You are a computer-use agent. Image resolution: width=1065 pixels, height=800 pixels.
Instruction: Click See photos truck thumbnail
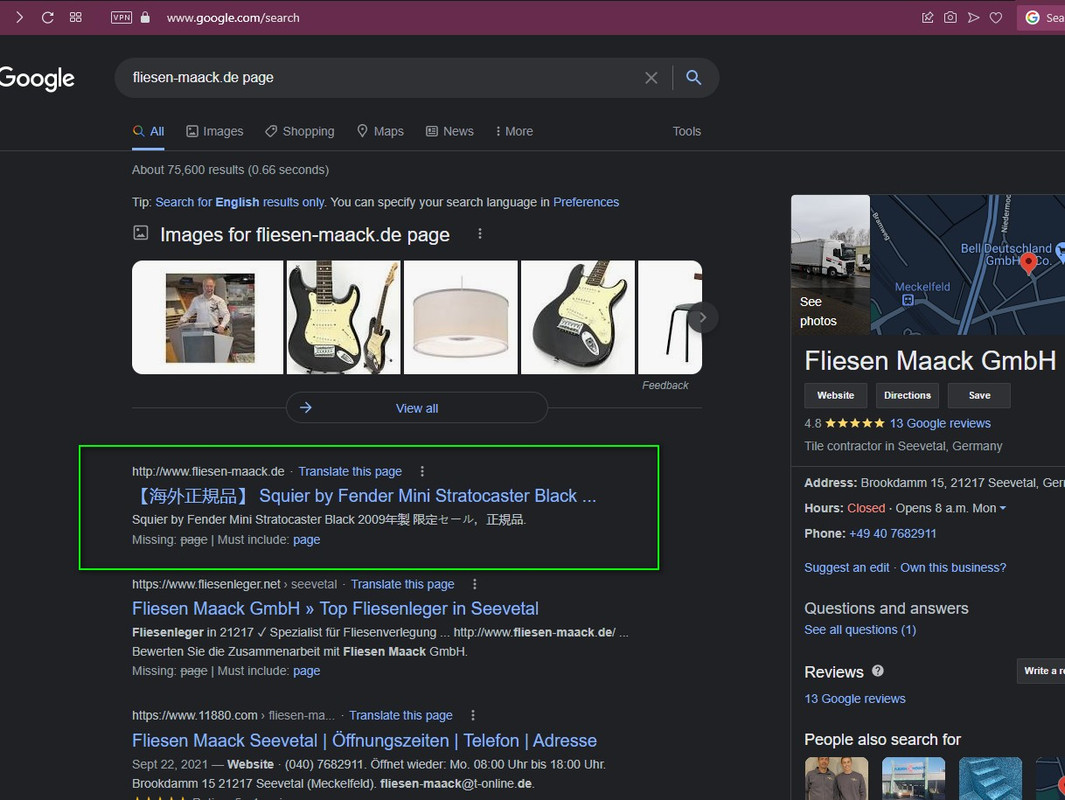(830, 265)
